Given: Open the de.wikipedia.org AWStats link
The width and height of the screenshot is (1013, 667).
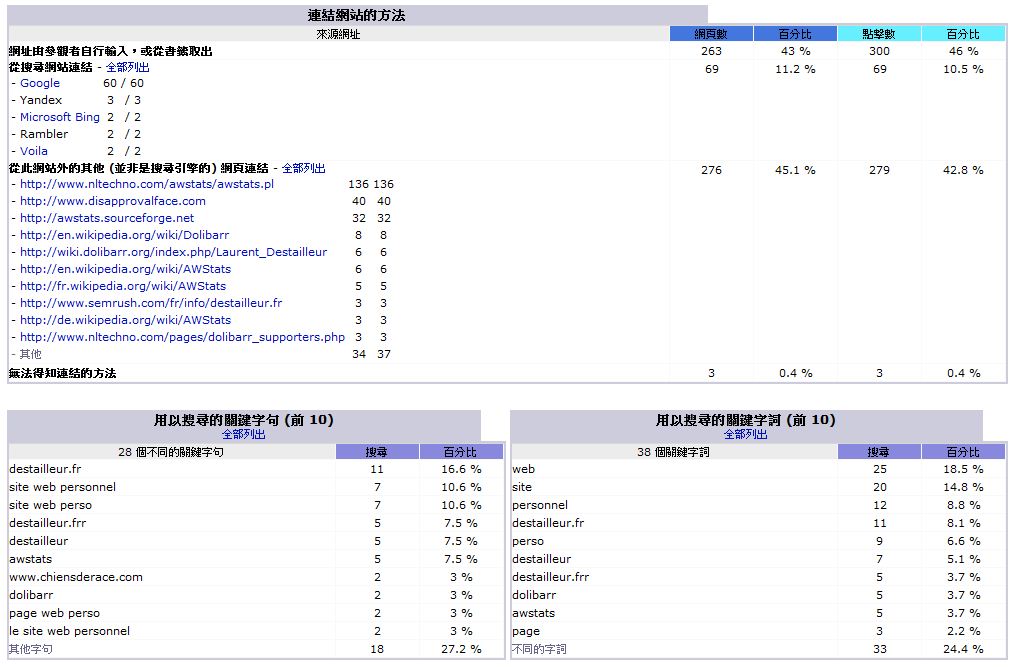Looking at the screenshot, I should 125,320.
